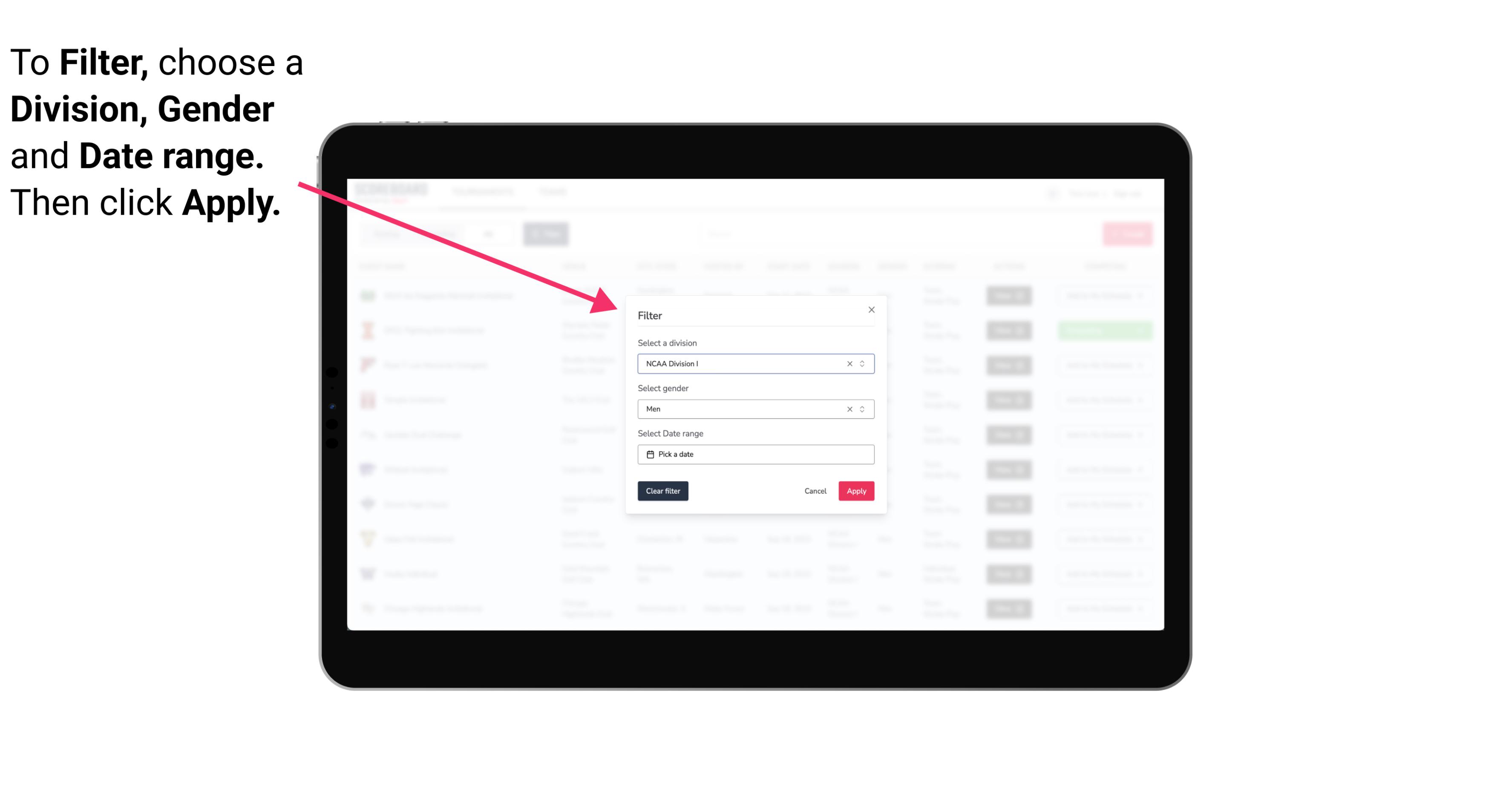Click the Apply button to confirm filters
The image size is (1509, 812).
pos(856,491)
